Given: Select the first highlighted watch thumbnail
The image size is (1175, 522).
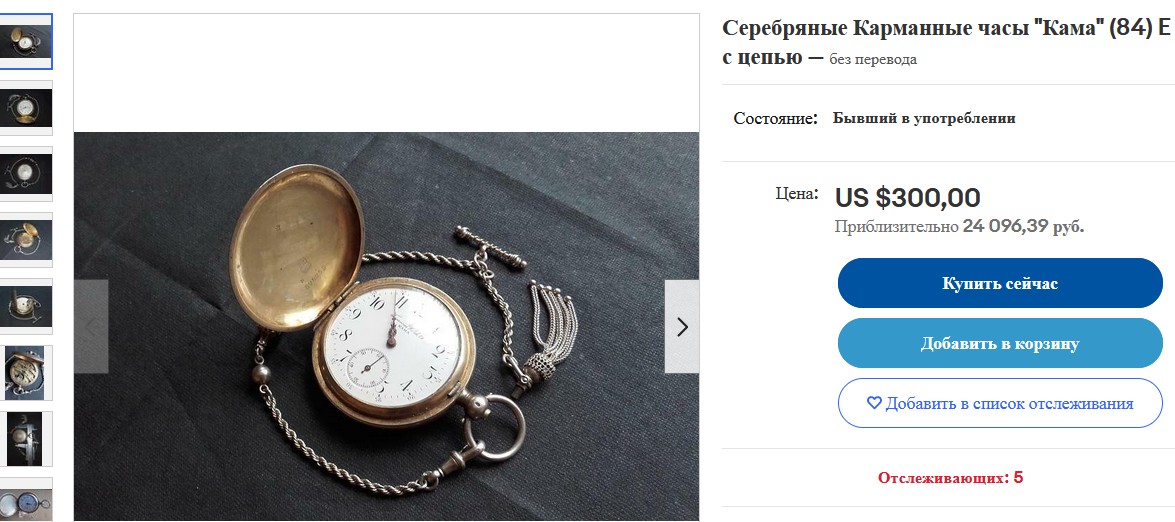Looking at the screenshot, I should 26,42.
